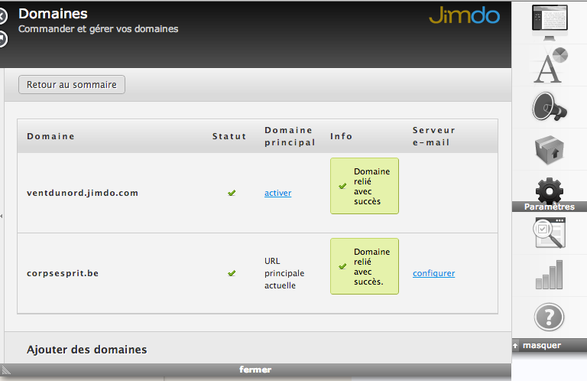This screenshot has width=587, height=381.
Task: Click the status checkmark for ventdunord.jimdo.com
Action: click(232, 193)
